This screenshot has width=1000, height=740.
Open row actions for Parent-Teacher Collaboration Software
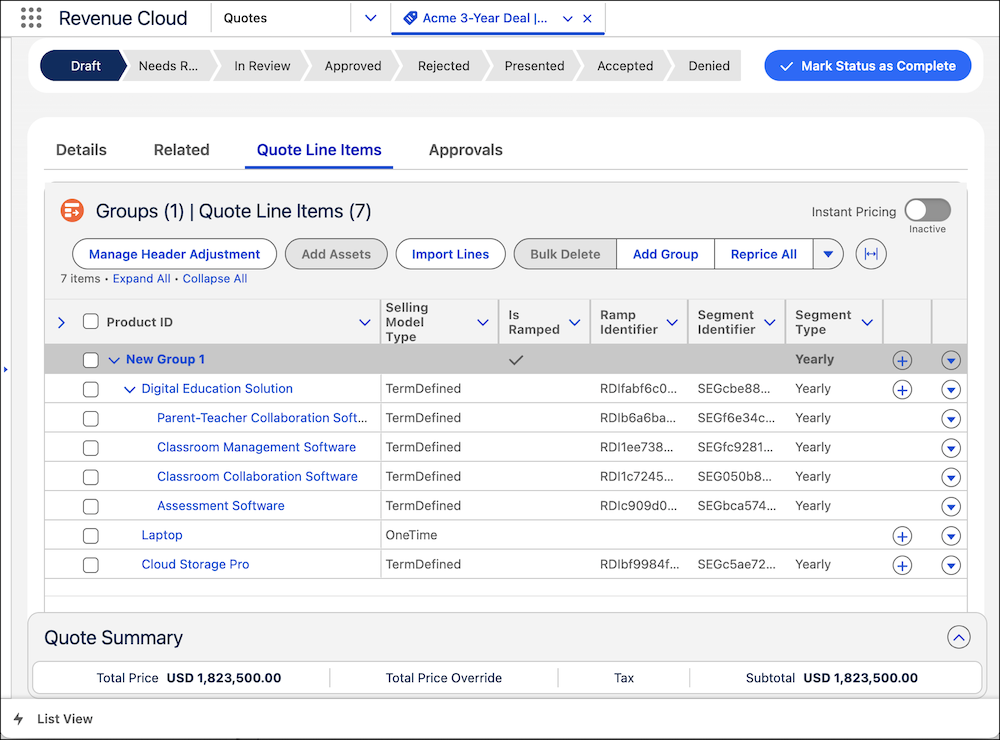tap(951, 419)
